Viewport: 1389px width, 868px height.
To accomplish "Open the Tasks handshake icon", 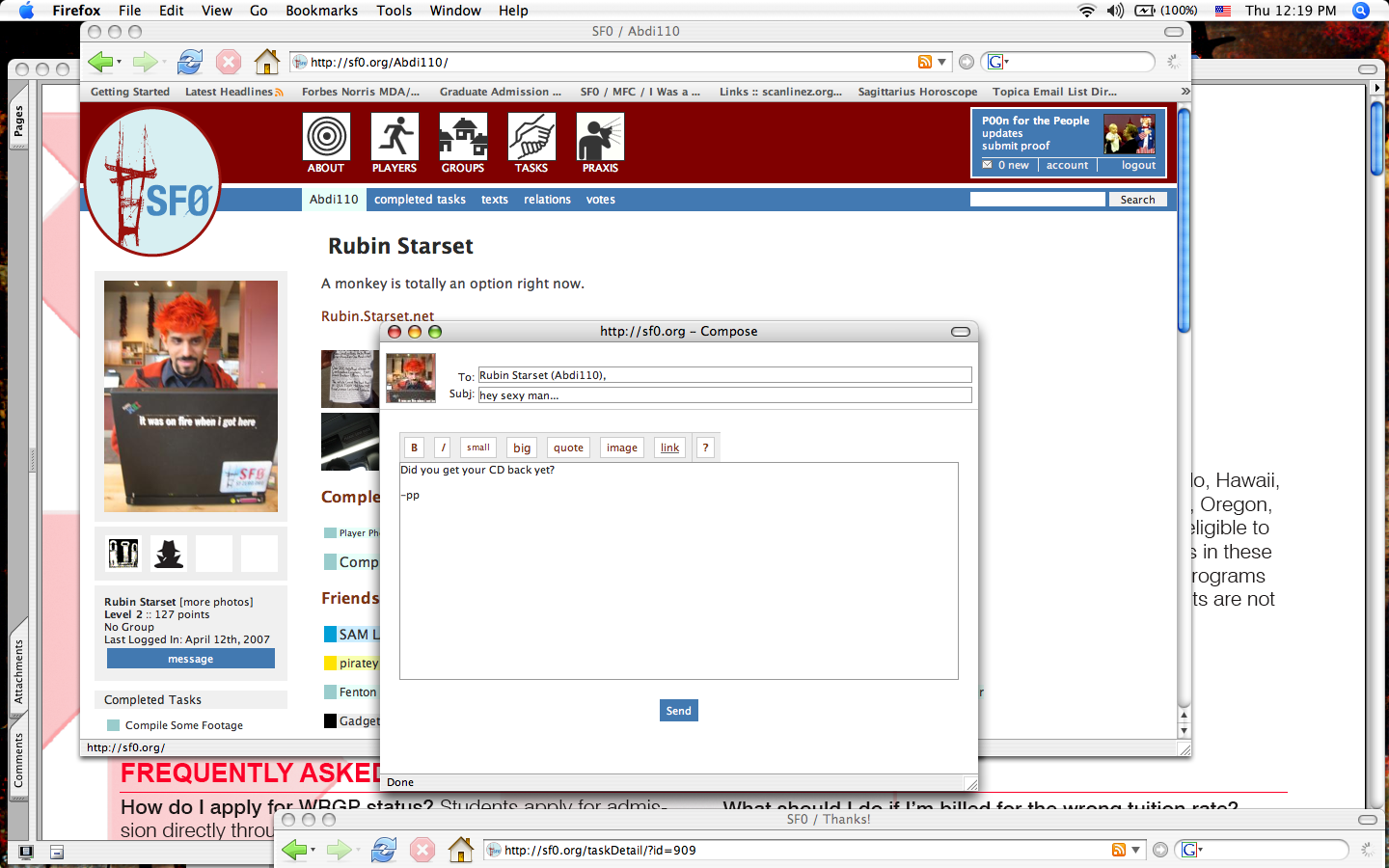I will pyautogui.click(x=531, y=138).
